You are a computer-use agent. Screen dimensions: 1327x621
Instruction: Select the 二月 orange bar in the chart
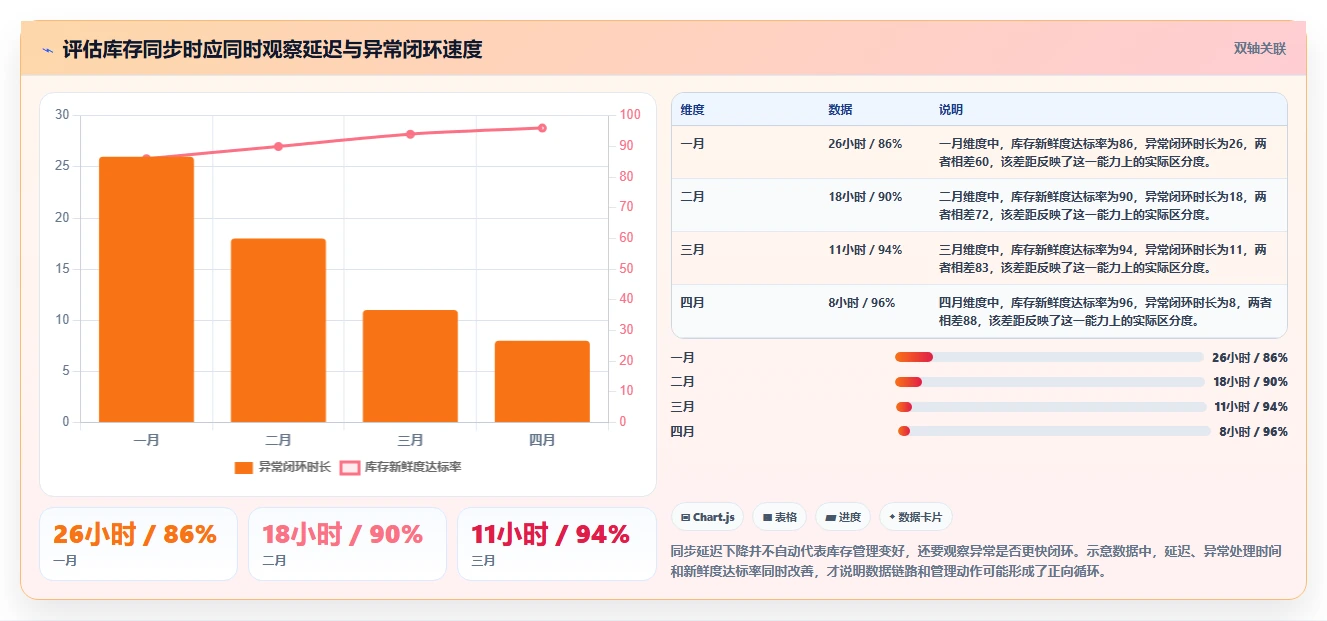[278, 330]
